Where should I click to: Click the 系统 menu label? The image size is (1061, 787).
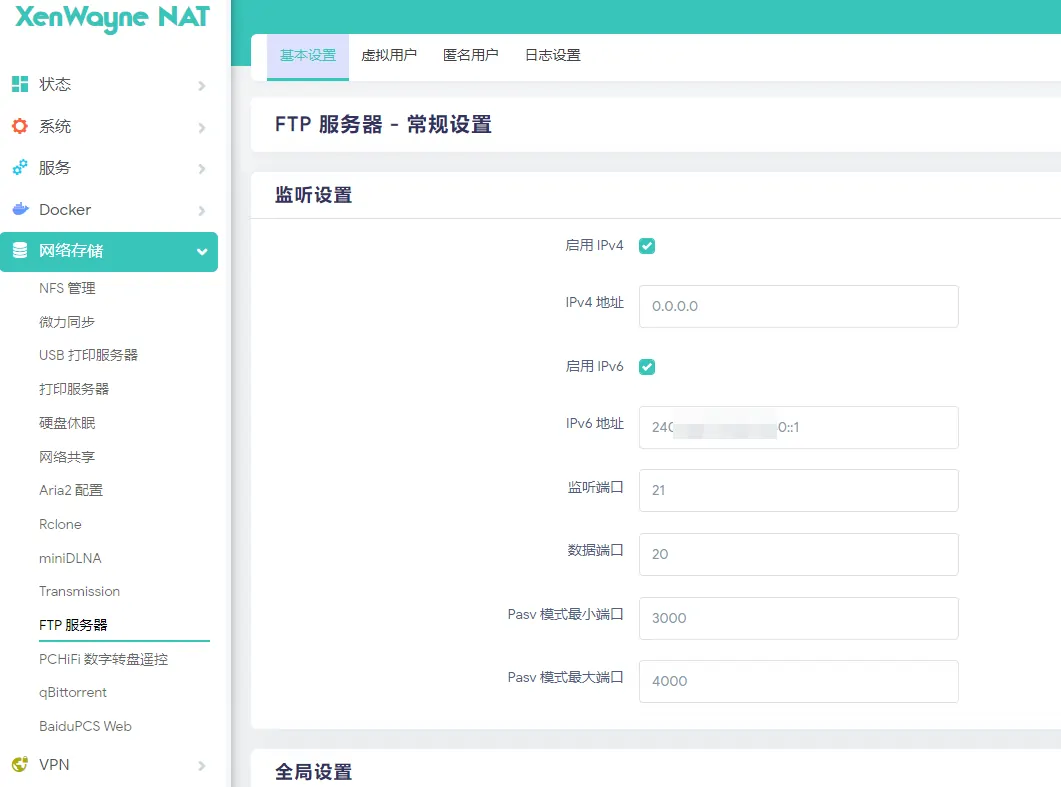pyautogui.click(x=55, y=127)
